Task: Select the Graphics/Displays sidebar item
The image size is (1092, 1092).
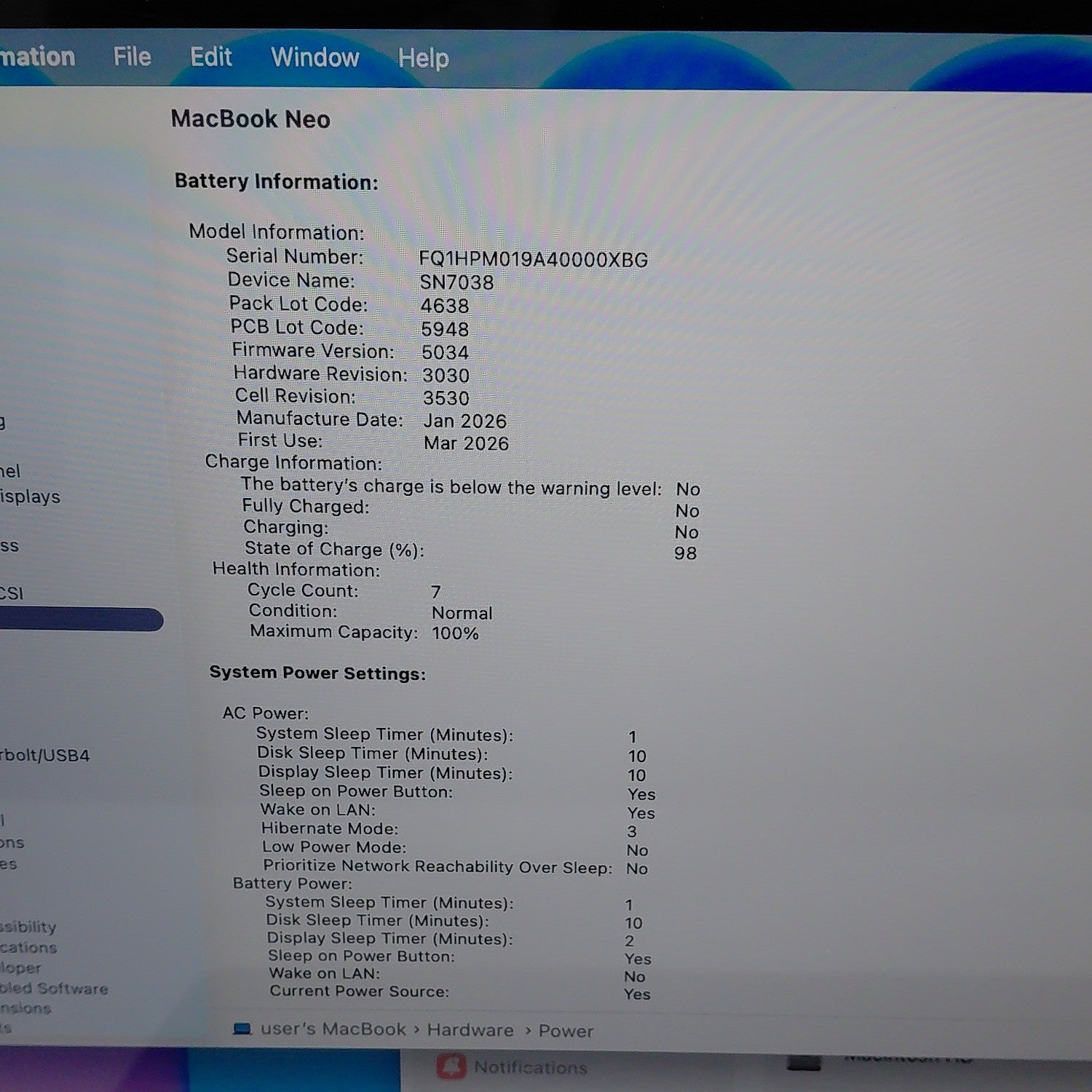Action: coord(30,496)
